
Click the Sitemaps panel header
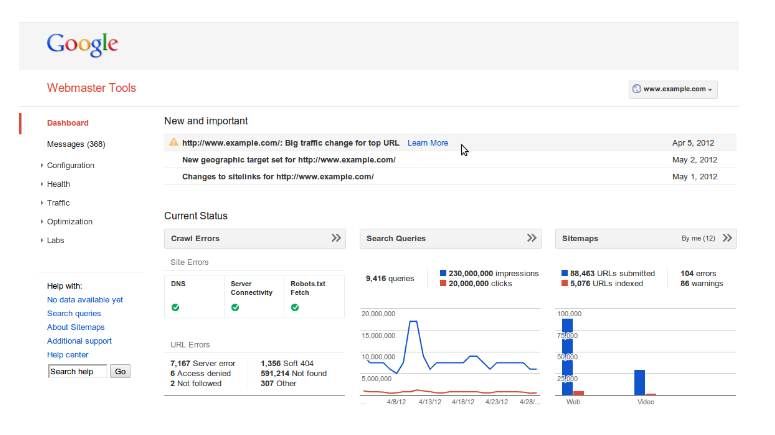point(646,238)
